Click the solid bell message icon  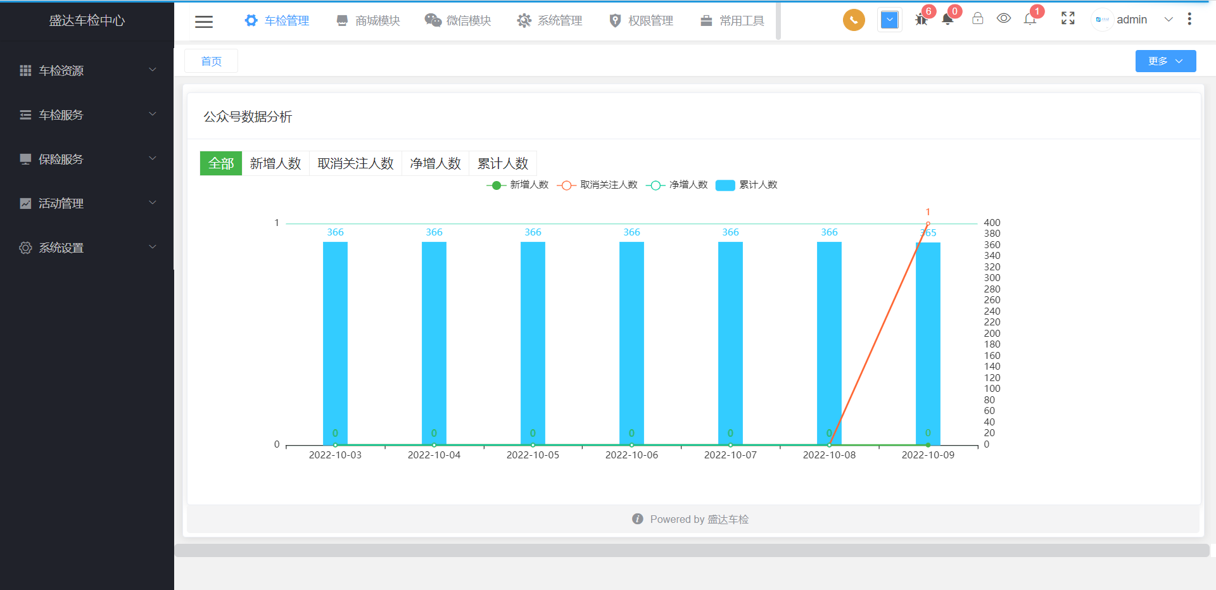pos(947,20)
